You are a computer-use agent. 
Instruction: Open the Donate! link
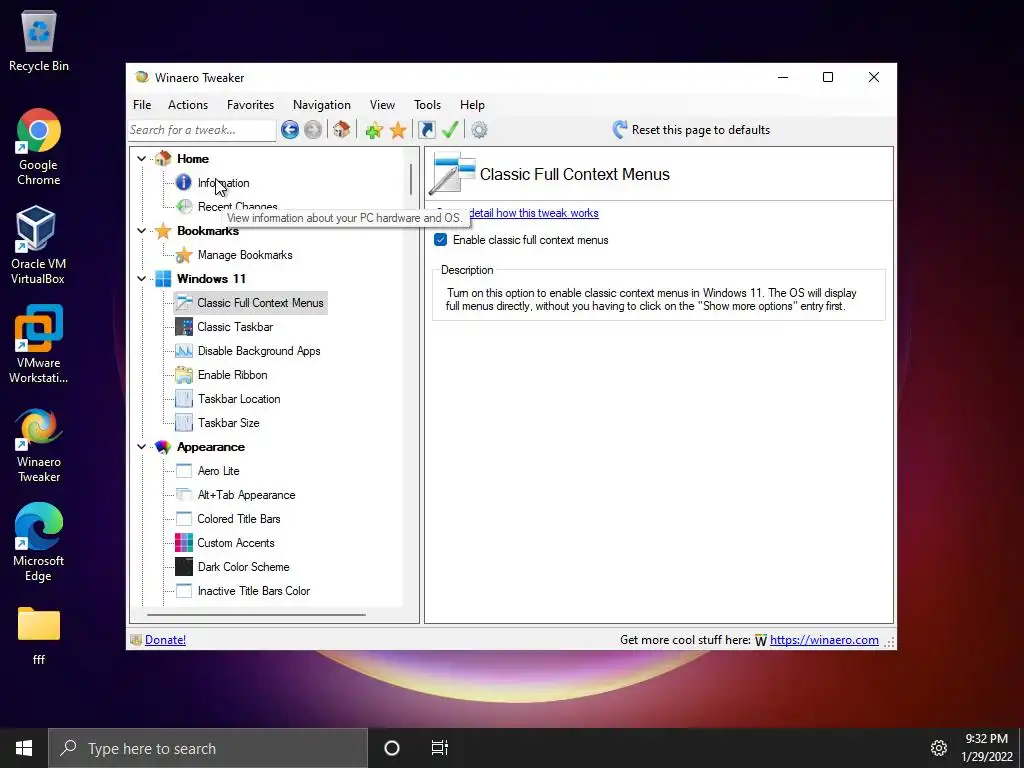coord(165,640)
